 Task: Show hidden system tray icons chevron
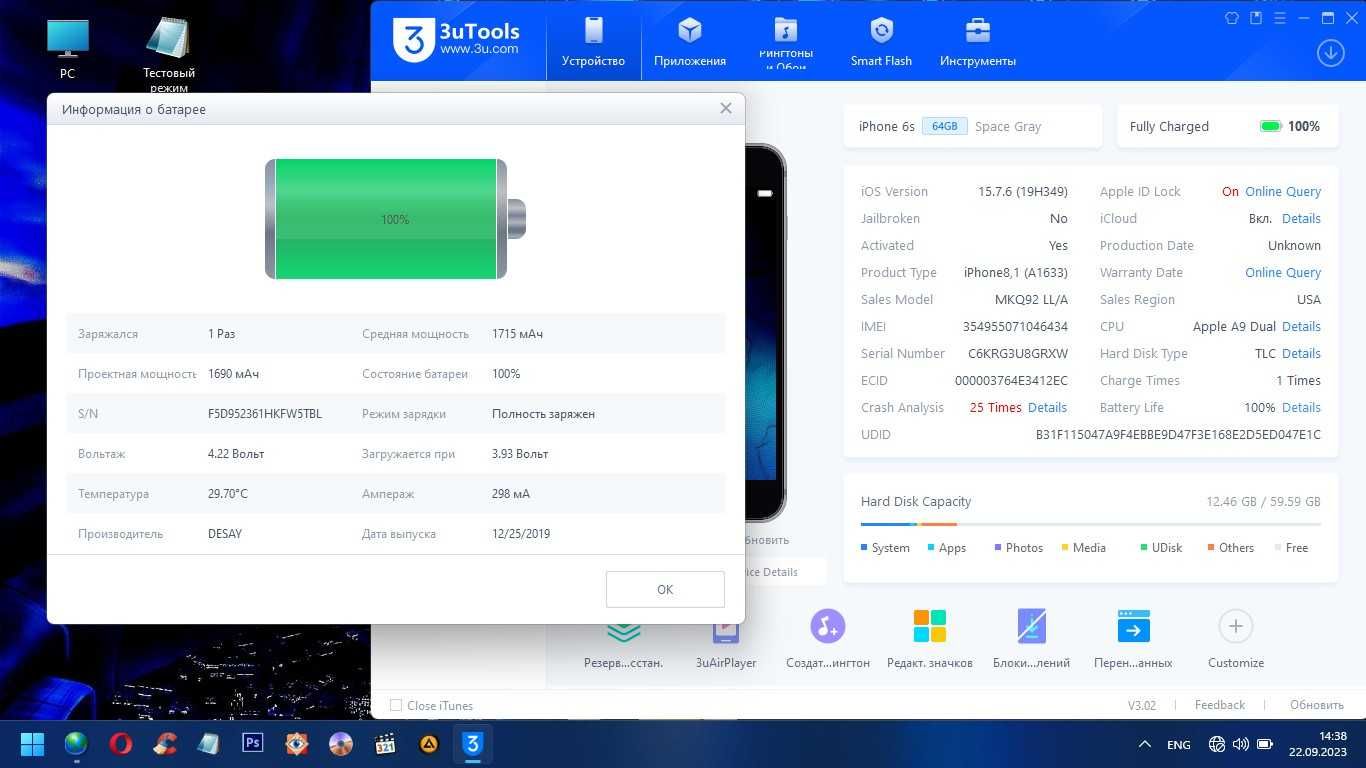pyautogui.click(x=1144, y=744)
